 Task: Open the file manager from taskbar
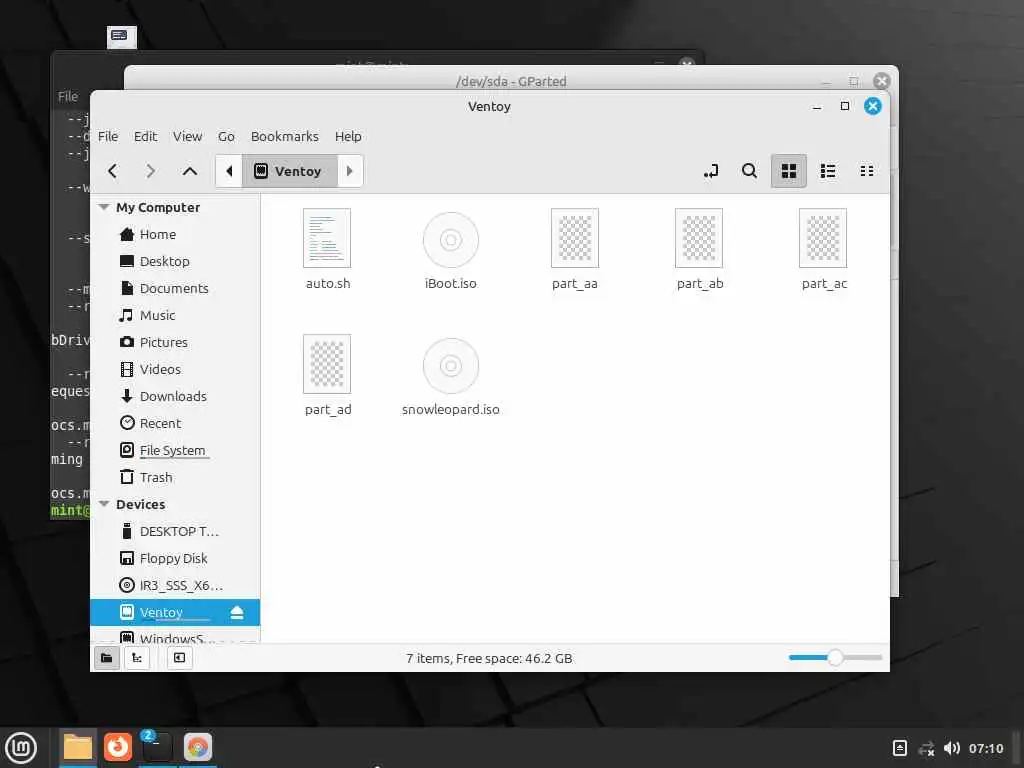78,748
